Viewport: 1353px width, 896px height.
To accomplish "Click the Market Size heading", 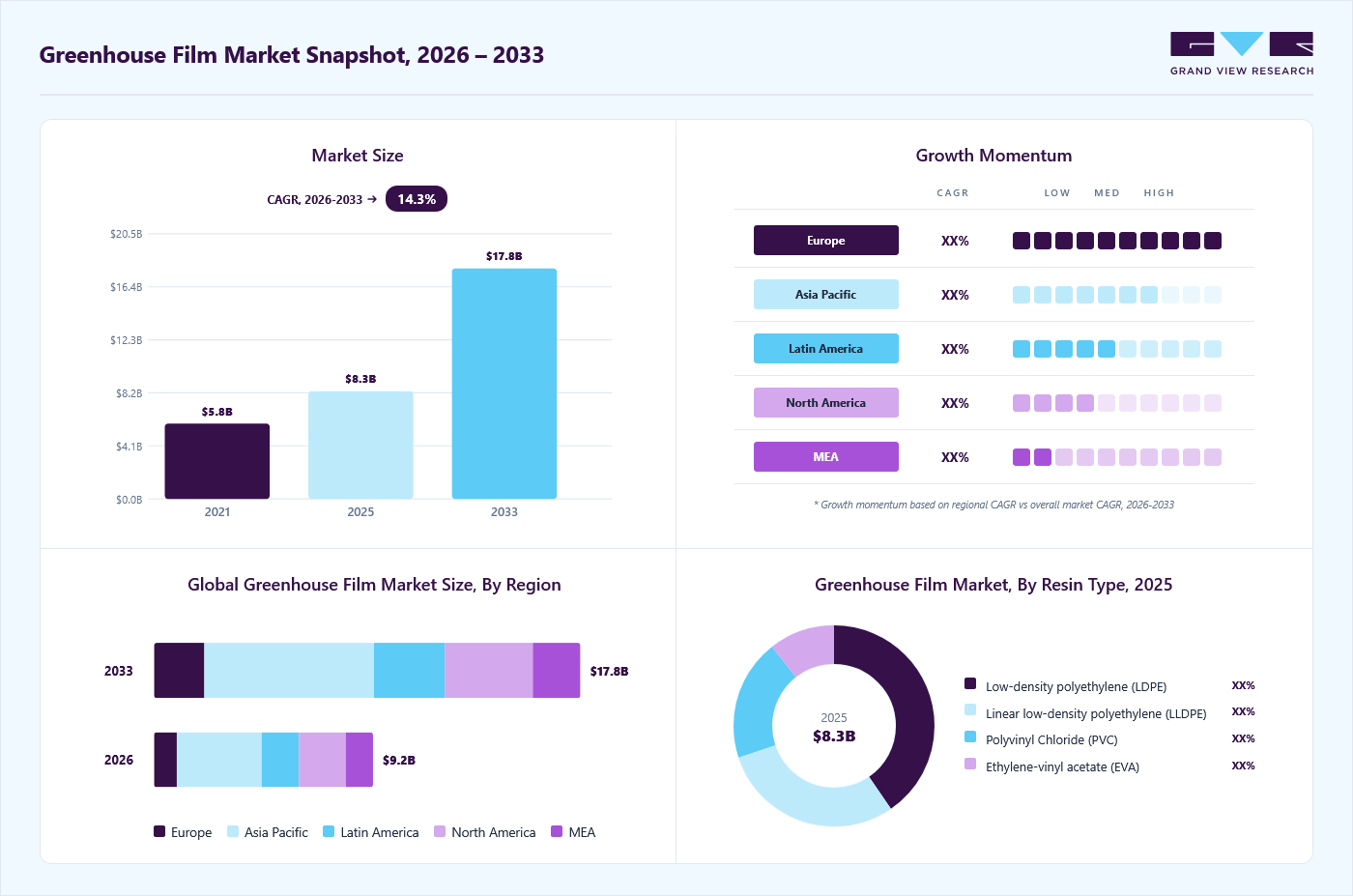I will tap(358, 156).
